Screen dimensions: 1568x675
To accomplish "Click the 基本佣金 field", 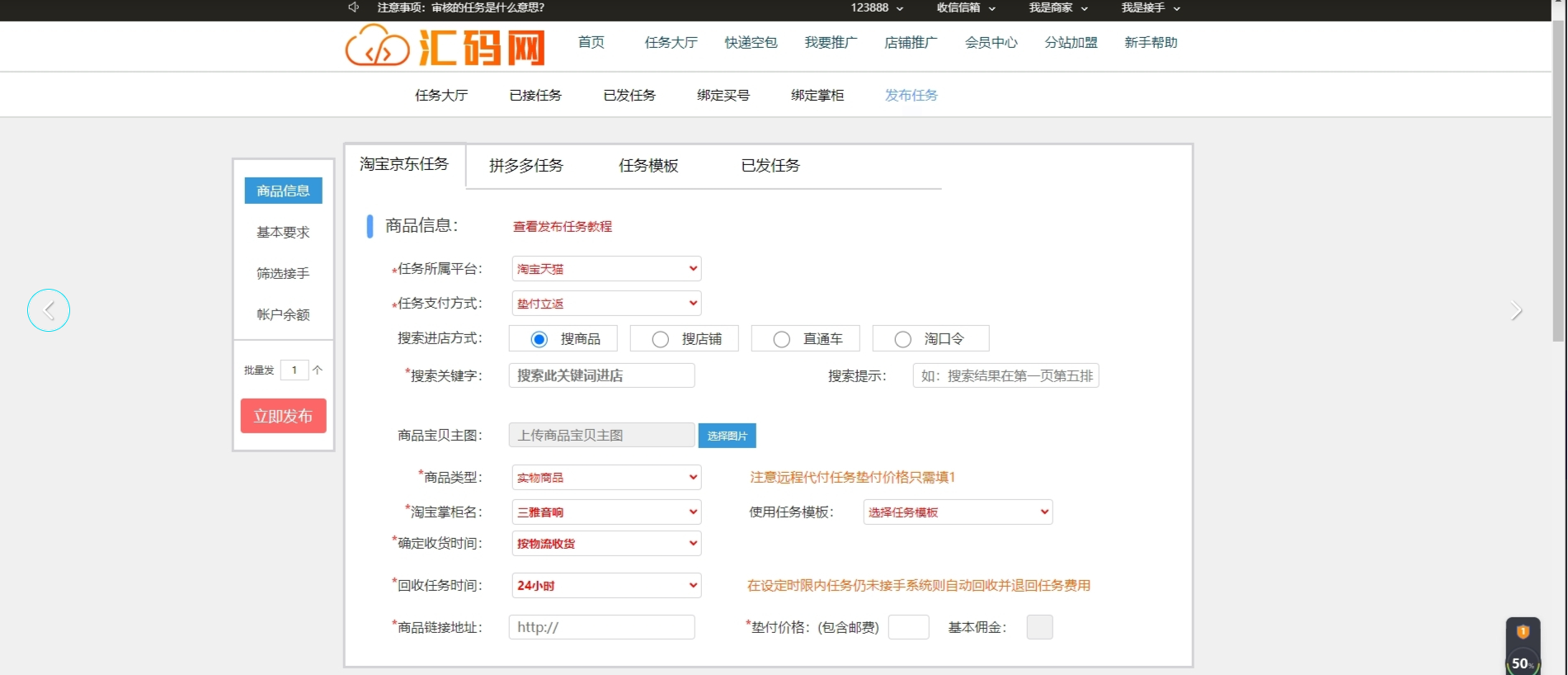I will point(1039,628).
